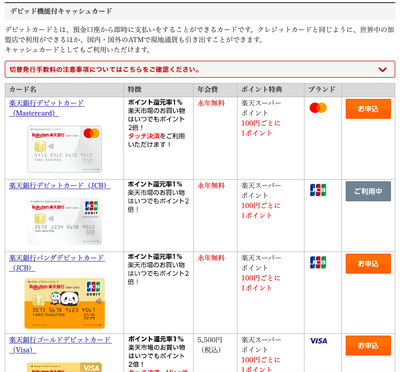Click お申込 button for Mastercard debit card
400x372 pixels.
tap(368, 109)
